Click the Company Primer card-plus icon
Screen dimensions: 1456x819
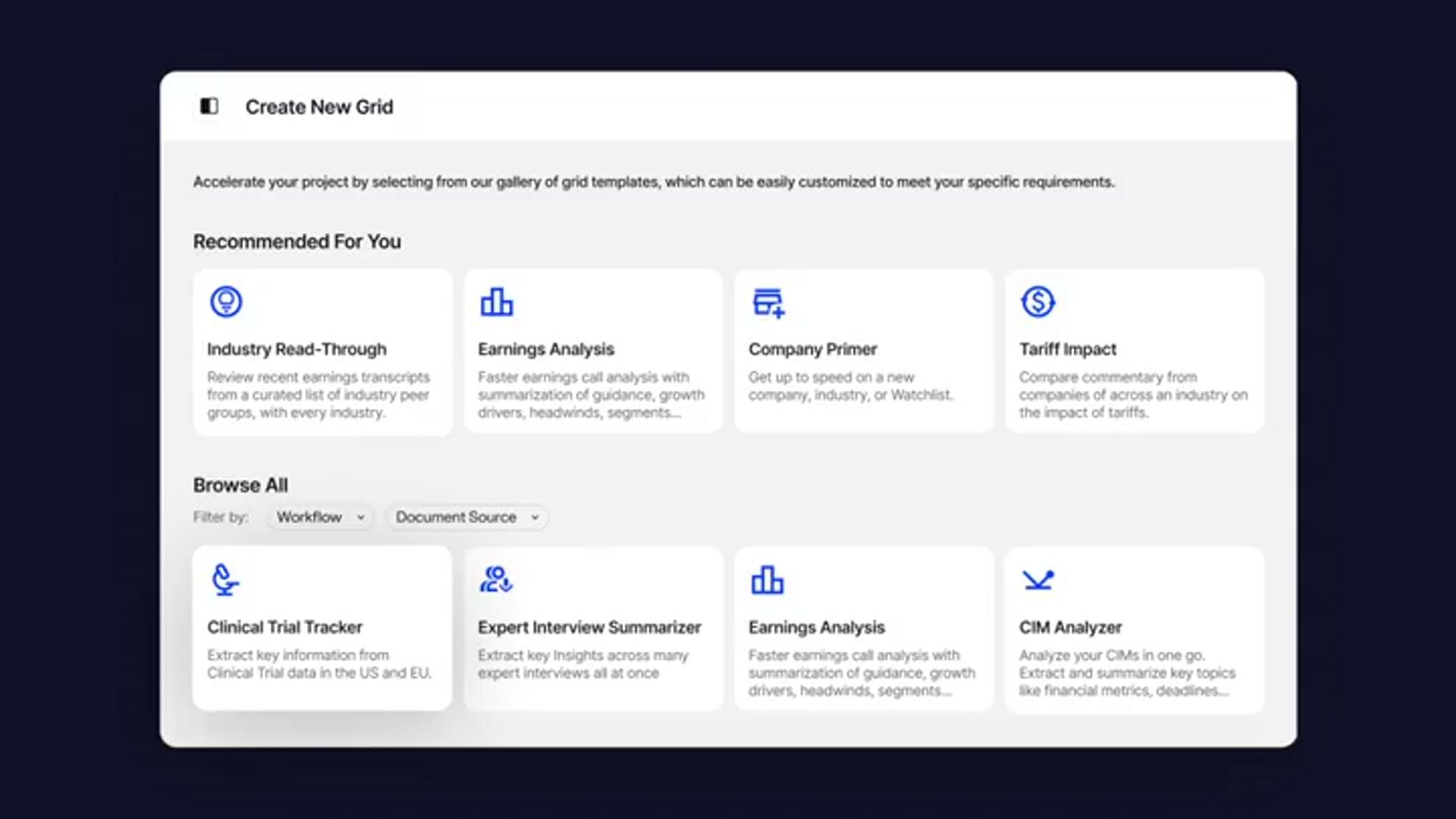pyautogui.click(x=768, y=302)
